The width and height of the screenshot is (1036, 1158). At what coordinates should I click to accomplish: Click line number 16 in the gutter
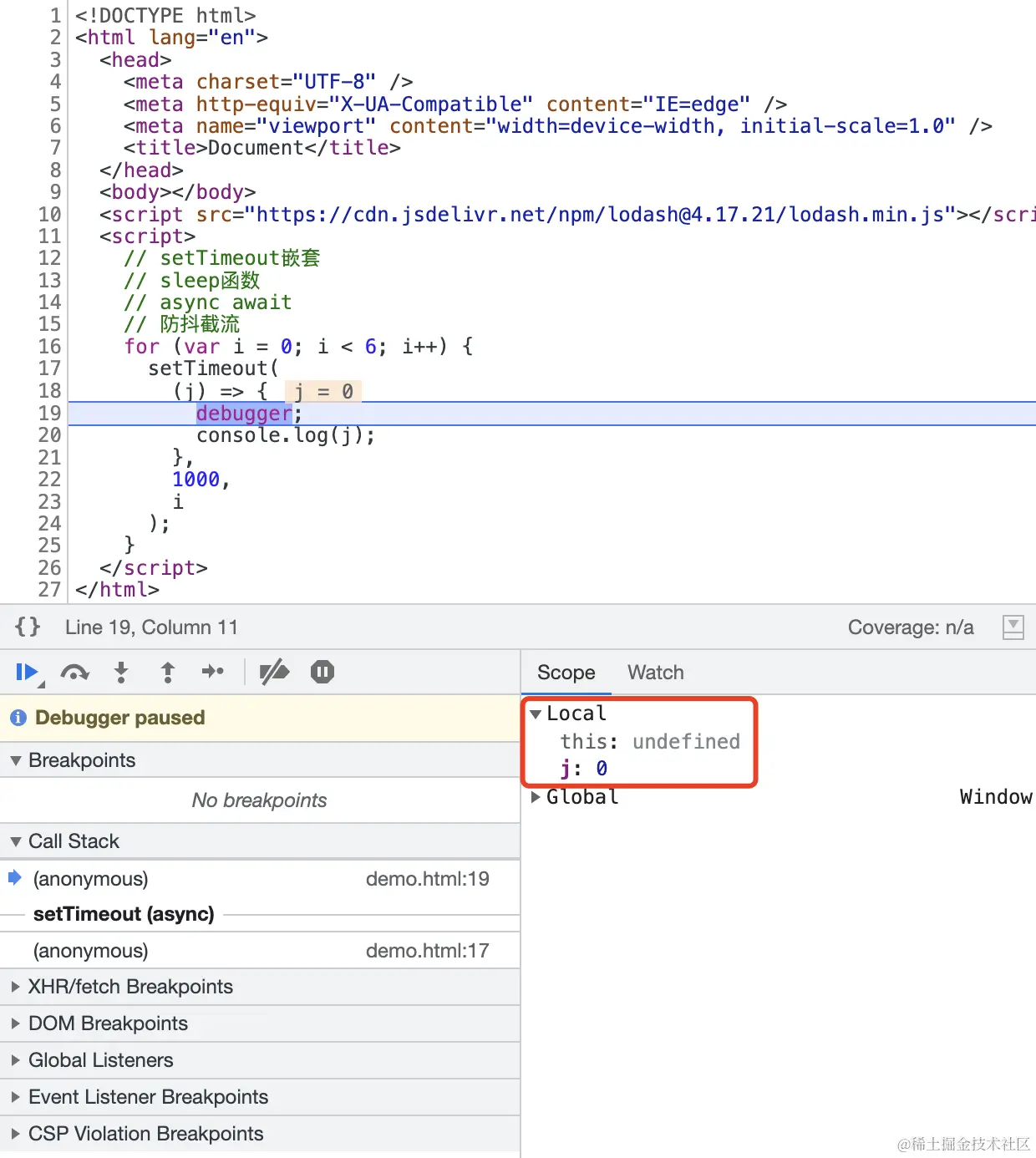pos(50,347)
